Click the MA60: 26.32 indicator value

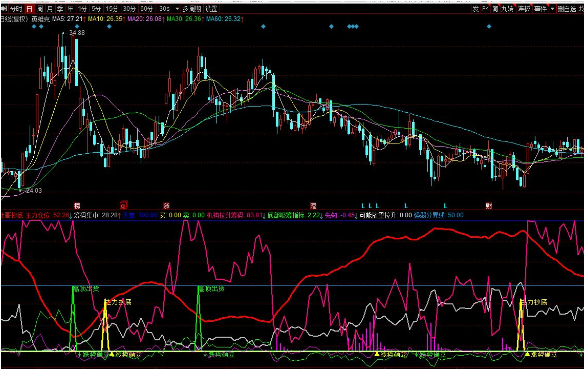click(x=223, y=19)
